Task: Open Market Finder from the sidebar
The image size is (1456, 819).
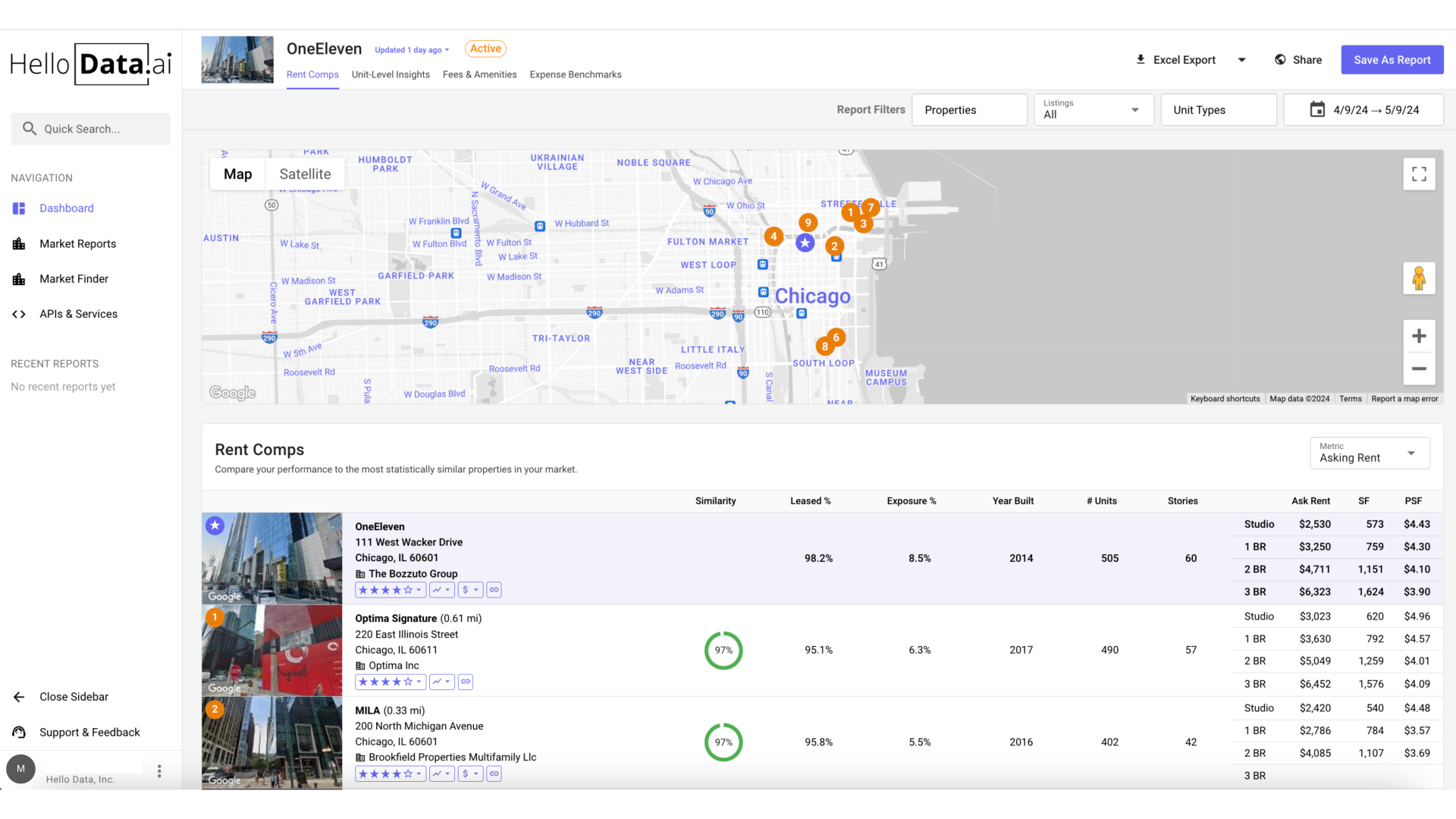Action: [74, 279]
